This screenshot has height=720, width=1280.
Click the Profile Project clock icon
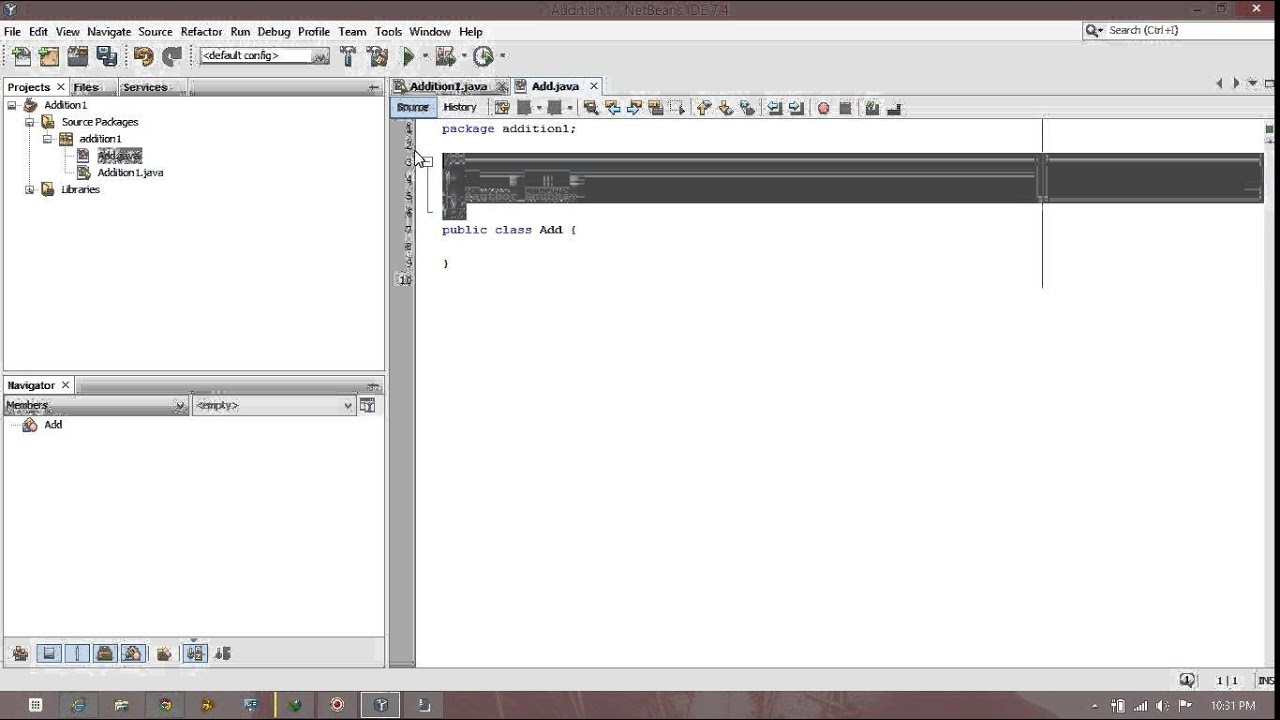pos(484,57)
